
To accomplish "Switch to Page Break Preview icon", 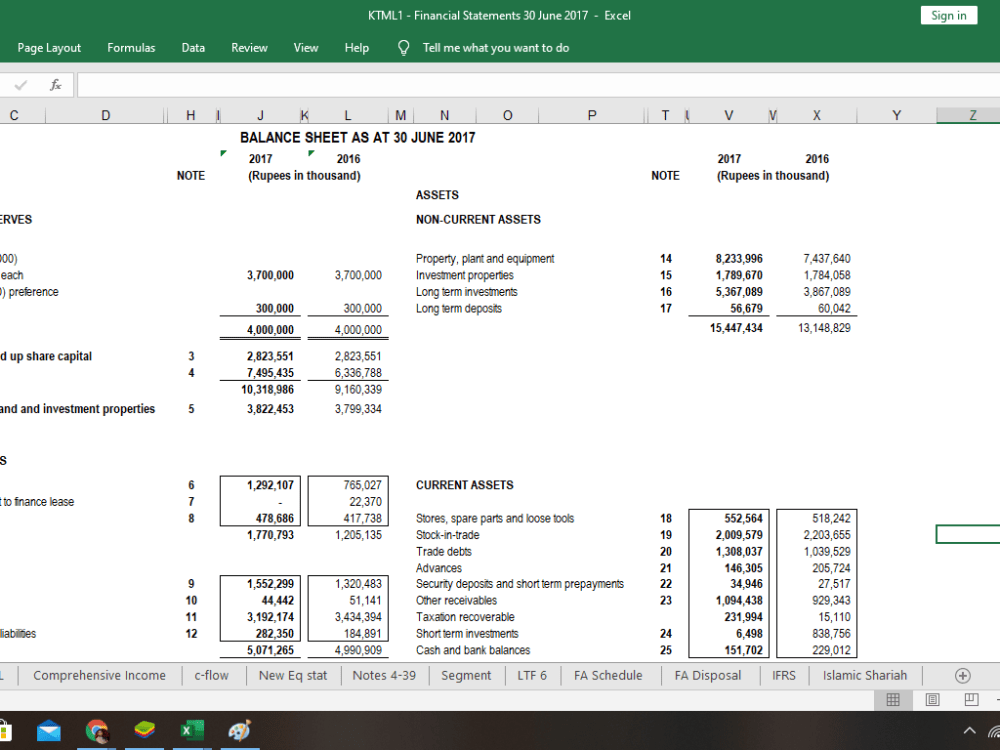I will (971, 700).
